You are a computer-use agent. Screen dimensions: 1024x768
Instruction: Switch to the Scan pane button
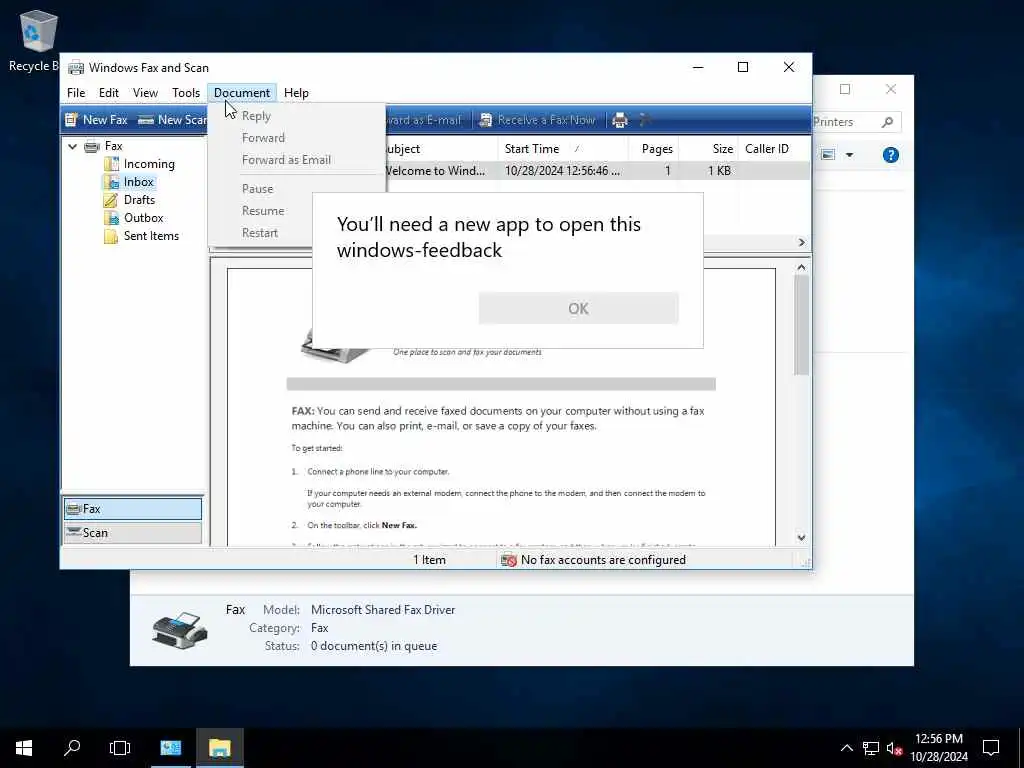[x=133, y=533]
